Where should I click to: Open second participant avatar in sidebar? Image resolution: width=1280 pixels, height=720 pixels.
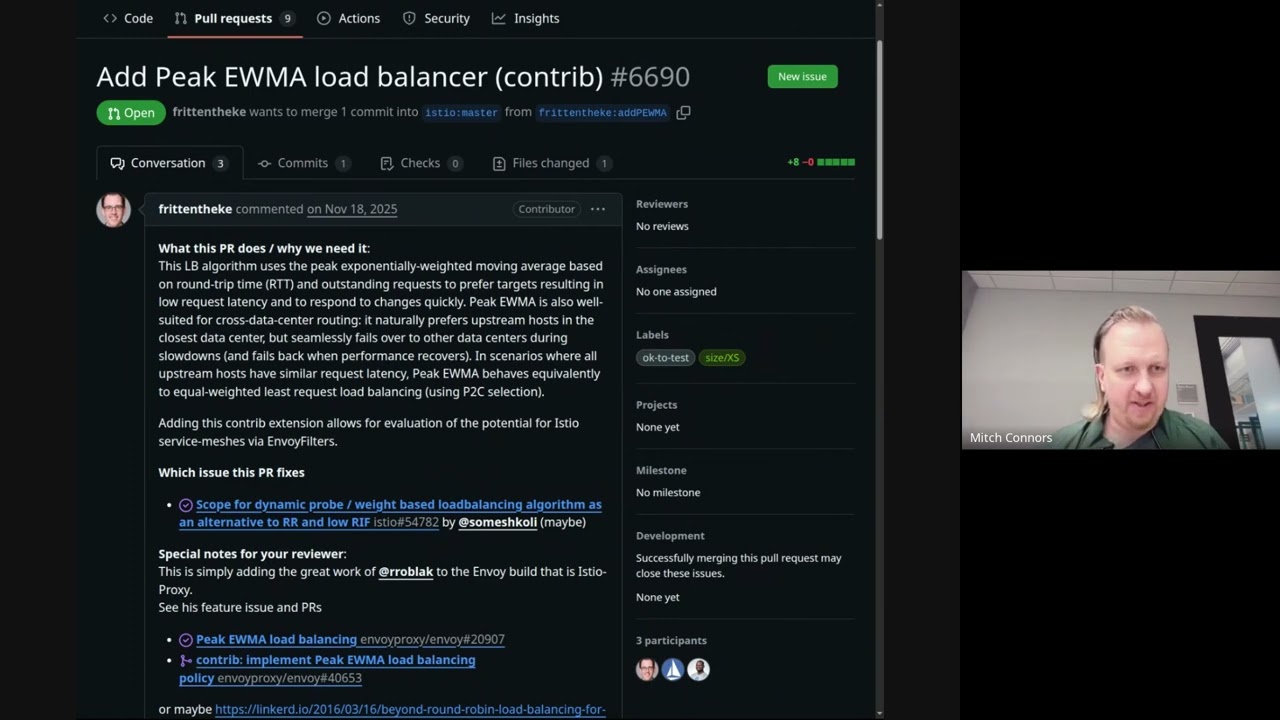(x=673, y=669)
